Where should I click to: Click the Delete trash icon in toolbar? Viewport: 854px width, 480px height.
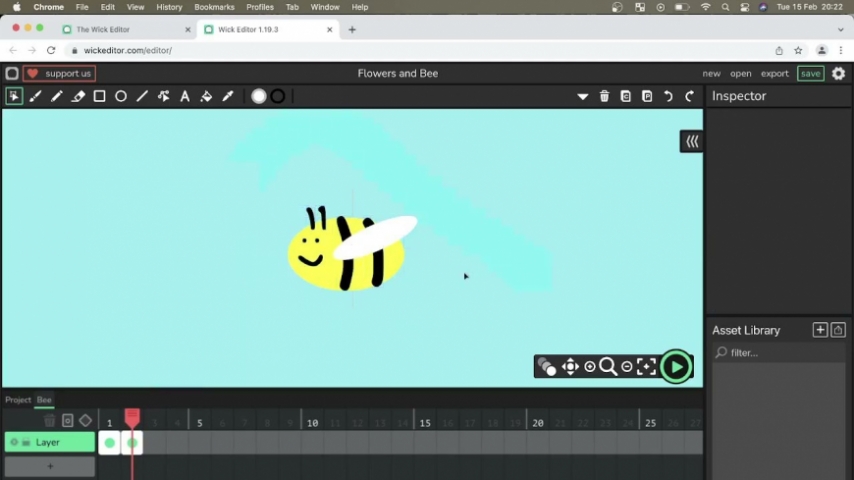[x=604, y=97]
